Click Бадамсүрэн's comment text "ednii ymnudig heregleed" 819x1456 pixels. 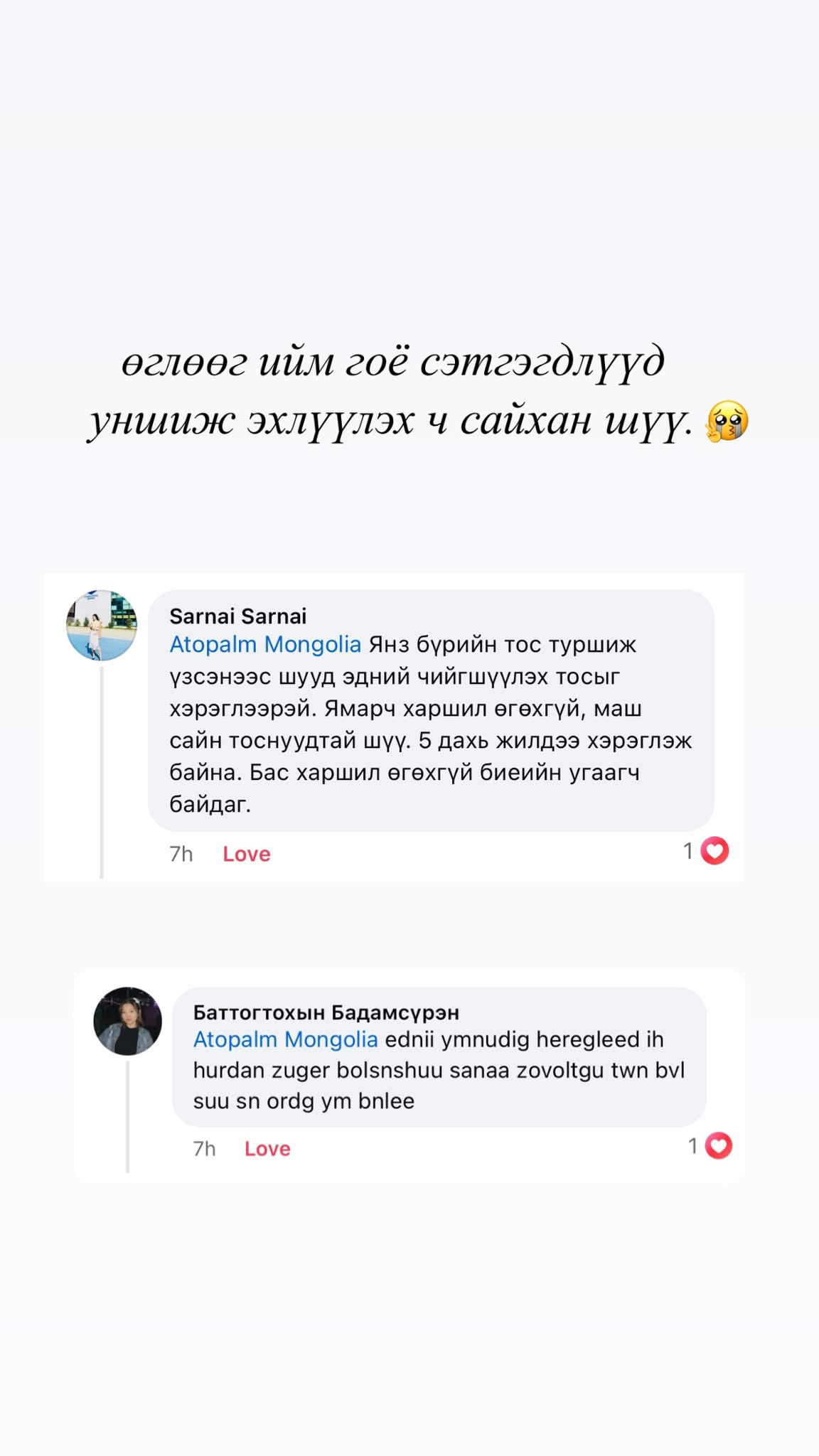438,1071
